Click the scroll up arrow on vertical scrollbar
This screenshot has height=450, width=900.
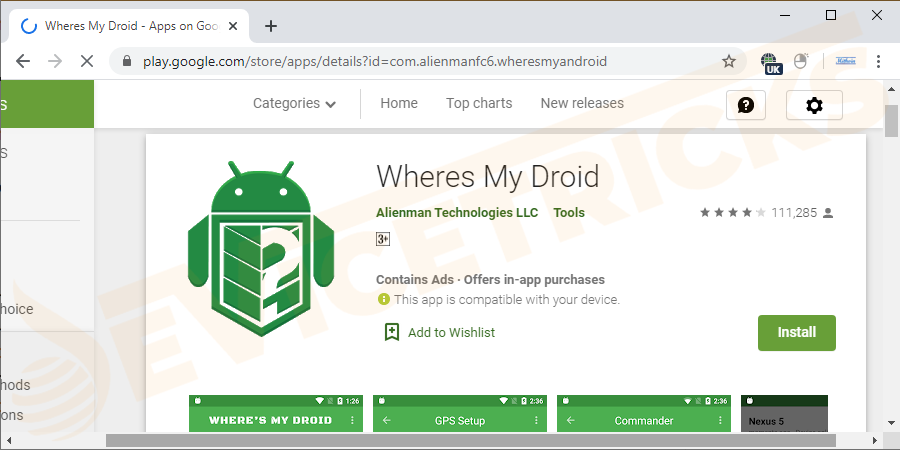891,89
